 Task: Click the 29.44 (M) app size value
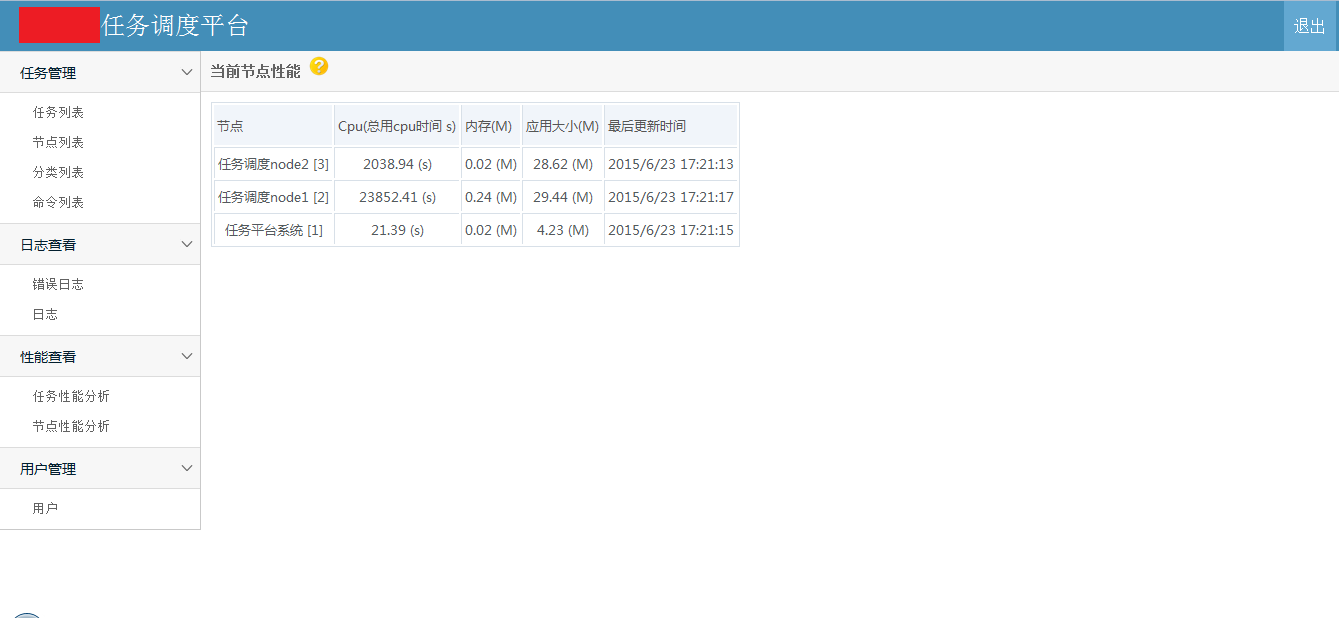(563, 197)
